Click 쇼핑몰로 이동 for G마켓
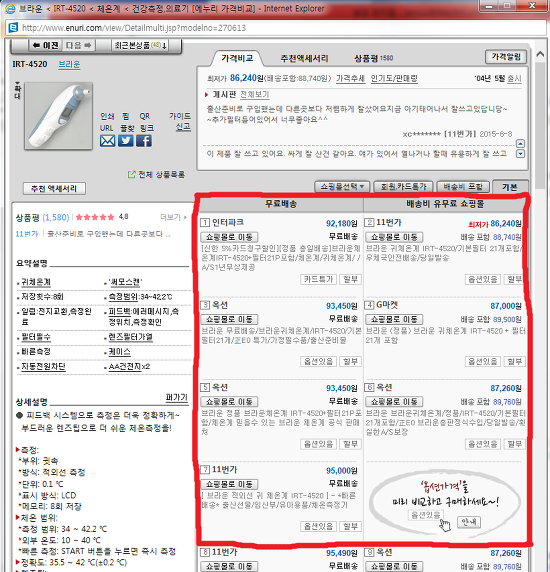Image resolution: width=550 pixels, height=572 pixels. [x=394, y=320]
